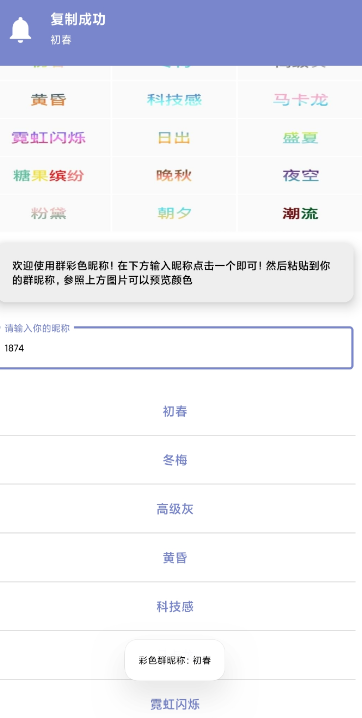Tap the 日出 gradient preview
Screen dimensions: 362x718
(174, 137)
